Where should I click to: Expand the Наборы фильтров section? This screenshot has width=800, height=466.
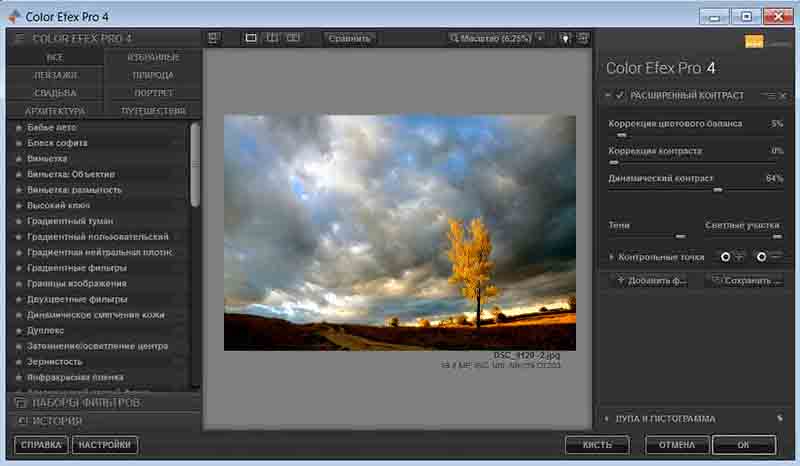(x=103, y=403)
